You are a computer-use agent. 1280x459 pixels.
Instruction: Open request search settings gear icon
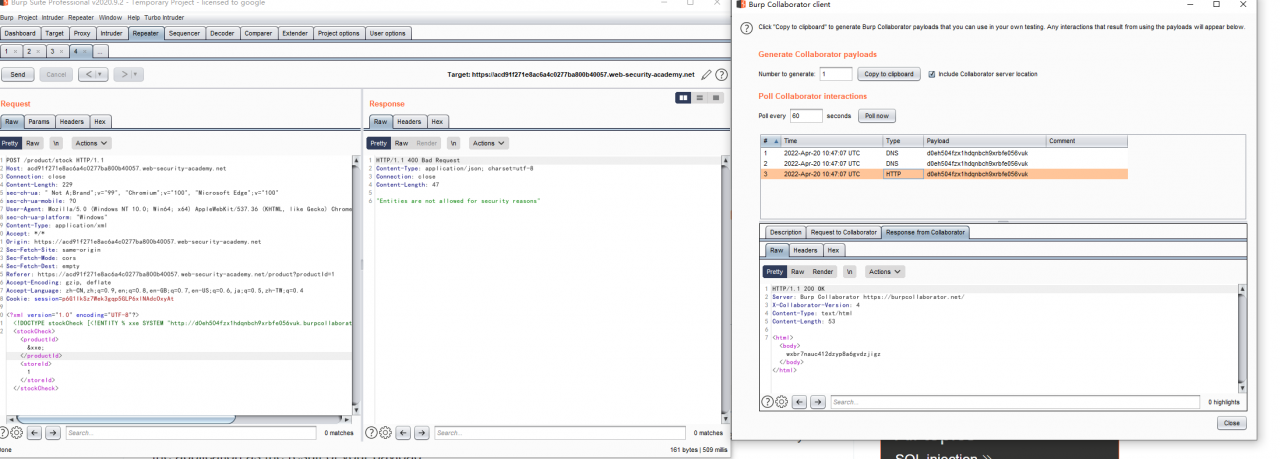[16, 433]
